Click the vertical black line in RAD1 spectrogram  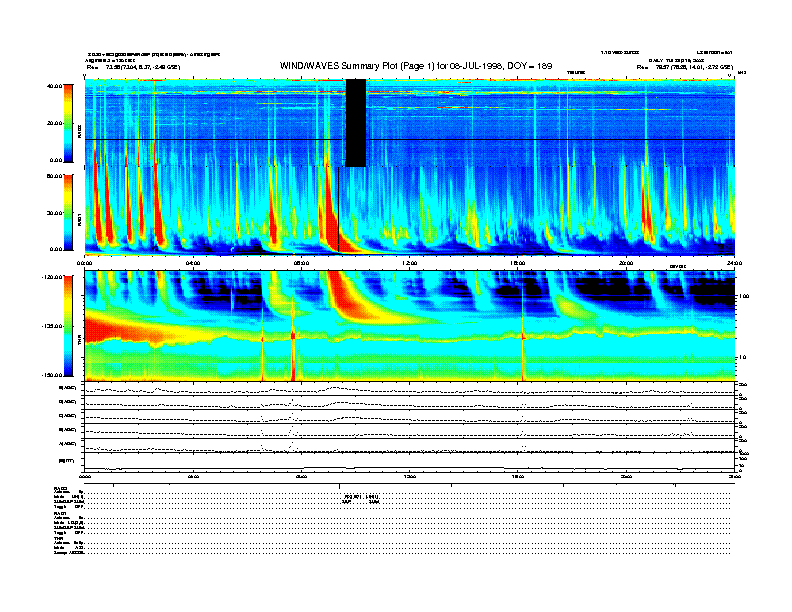click(x=338, y=210)
